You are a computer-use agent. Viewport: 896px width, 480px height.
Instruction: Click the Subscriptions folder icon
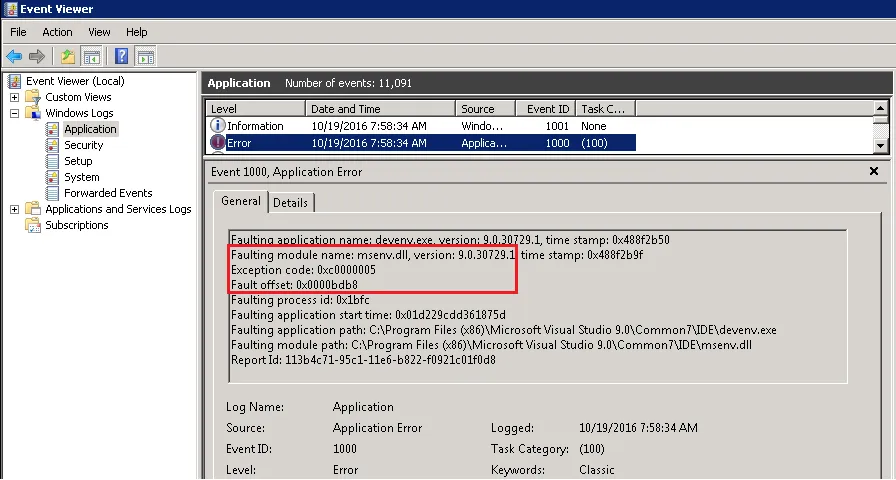click(x=33, y=225)
